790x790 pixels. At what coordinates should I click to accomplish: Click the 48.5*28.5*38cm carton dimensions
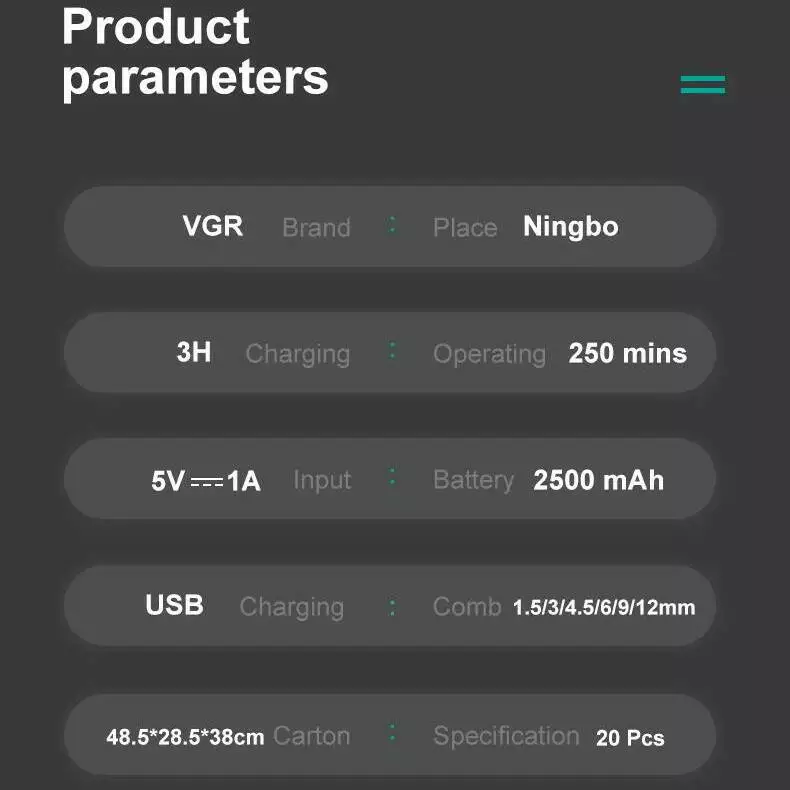[x=185, y=738]
